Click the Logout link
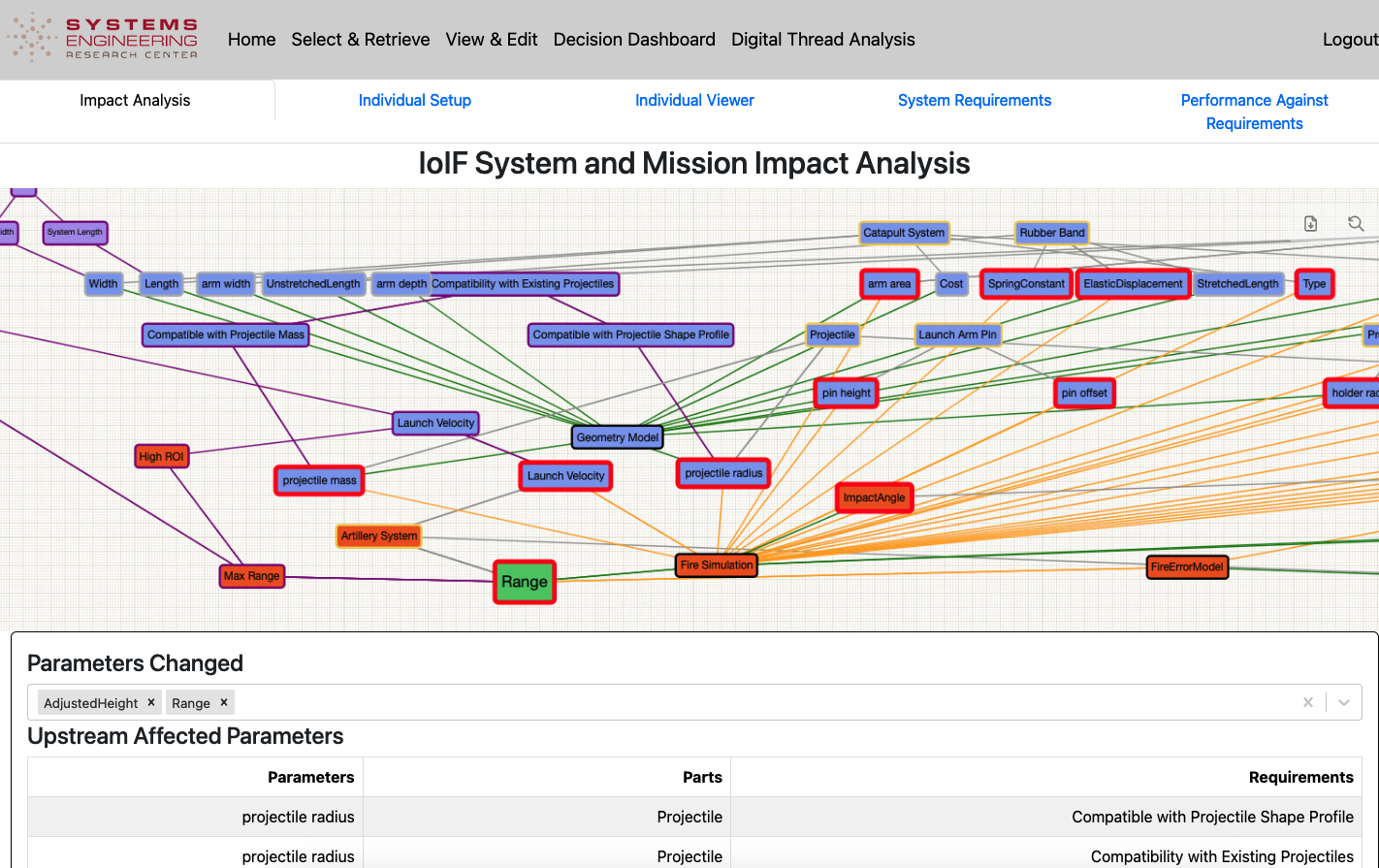 (x=1350, y=40)
